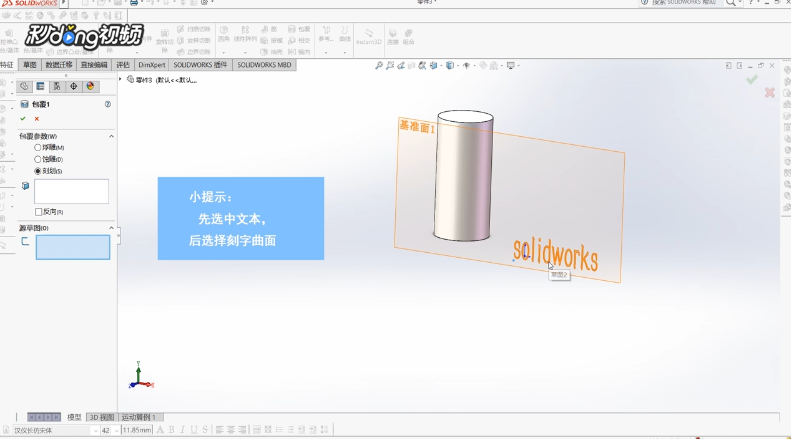The height and width of the screenshot is (439, 791).
Task: Open the Hide/Show Items dropdown arrow
Action: (474, 66)
